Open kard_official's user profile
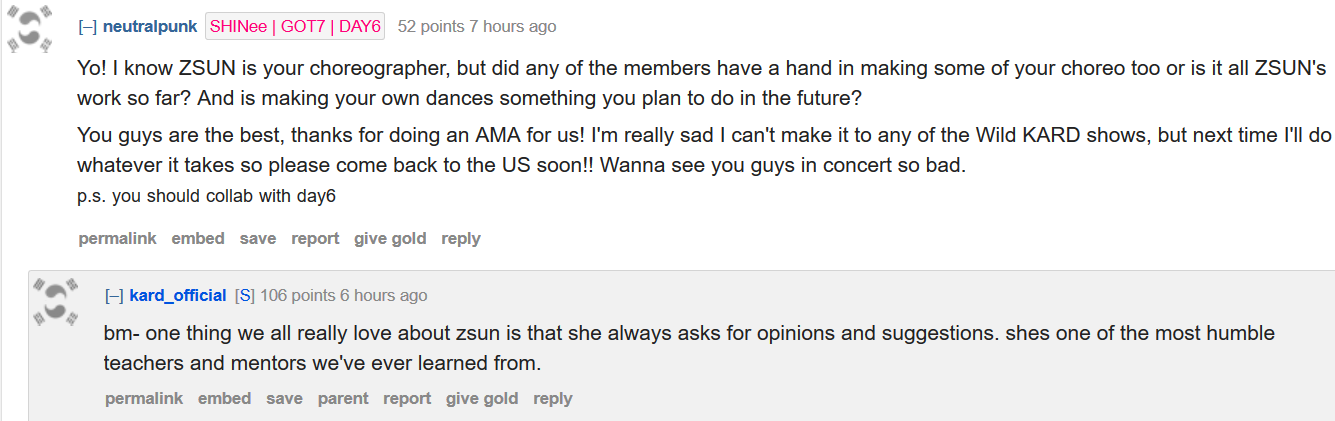This screenshot has height=421, width=1335. (x=178, y=296)
